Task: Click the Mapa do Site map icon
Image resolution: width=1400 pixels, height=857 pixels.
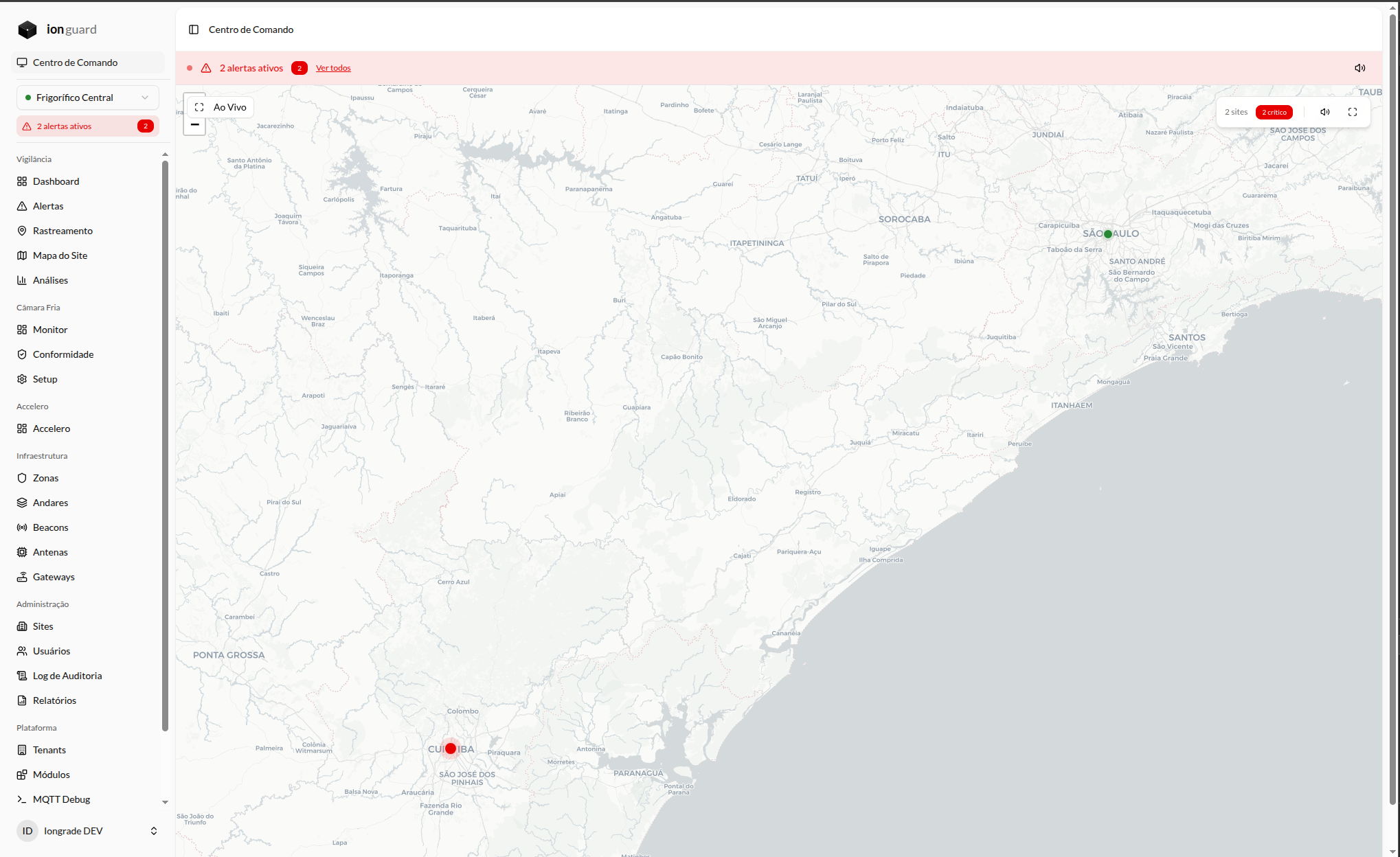Action: tap(22, 255)
